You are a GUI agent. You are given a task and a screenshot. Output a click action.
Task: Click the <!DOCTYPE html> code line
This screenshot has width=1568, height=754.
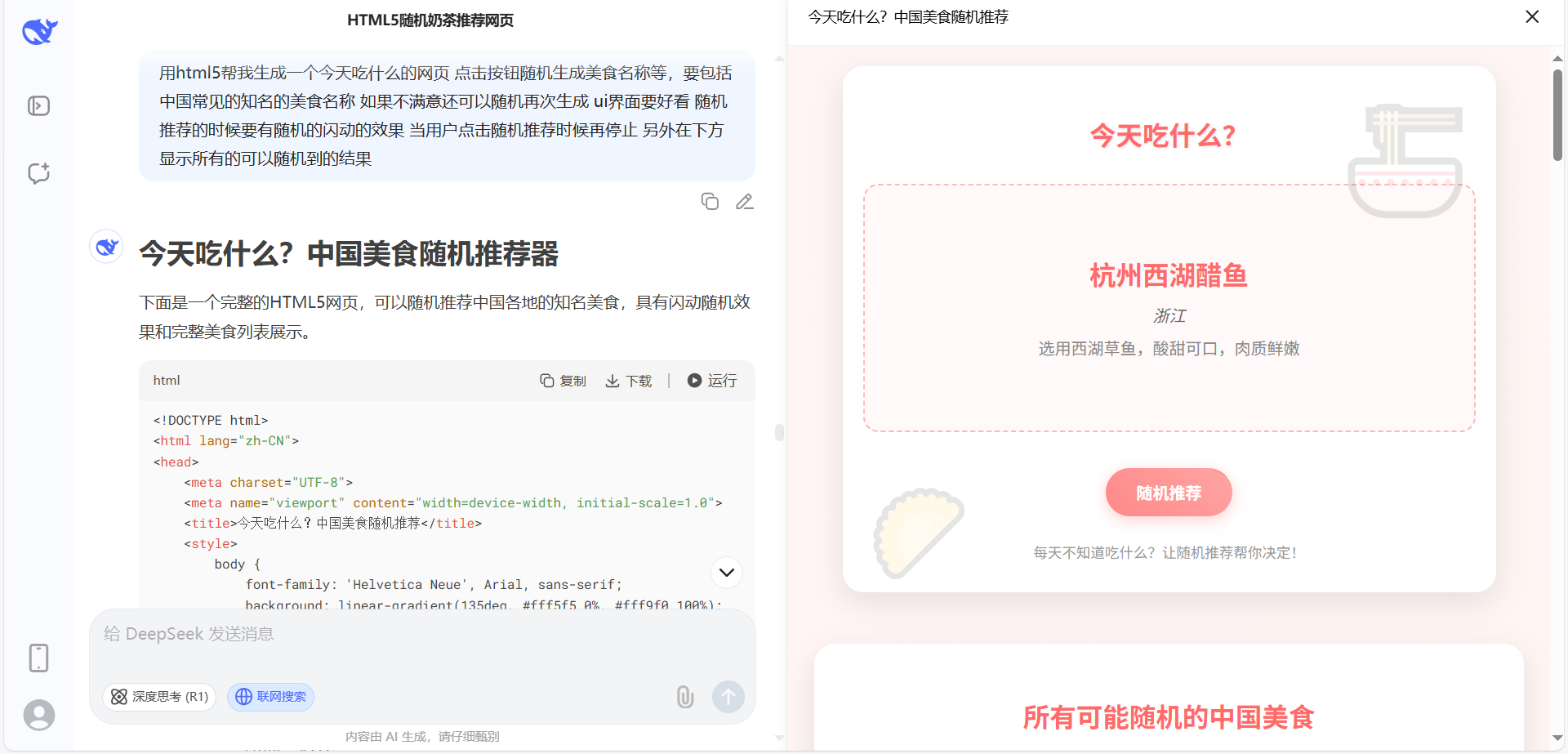point(211,421)
